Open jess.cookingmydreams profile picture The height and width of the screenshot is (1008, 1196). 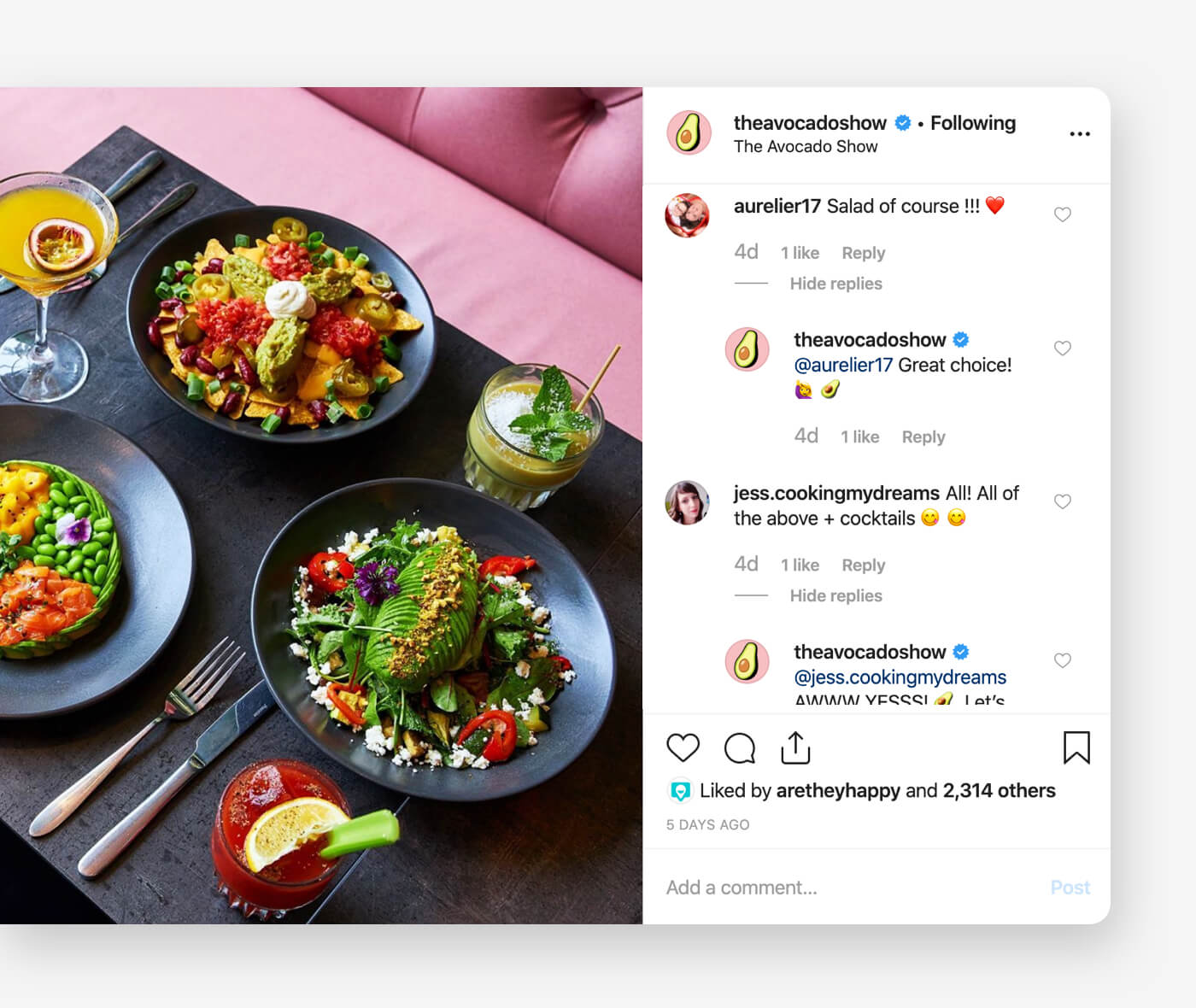coord(688,502)
